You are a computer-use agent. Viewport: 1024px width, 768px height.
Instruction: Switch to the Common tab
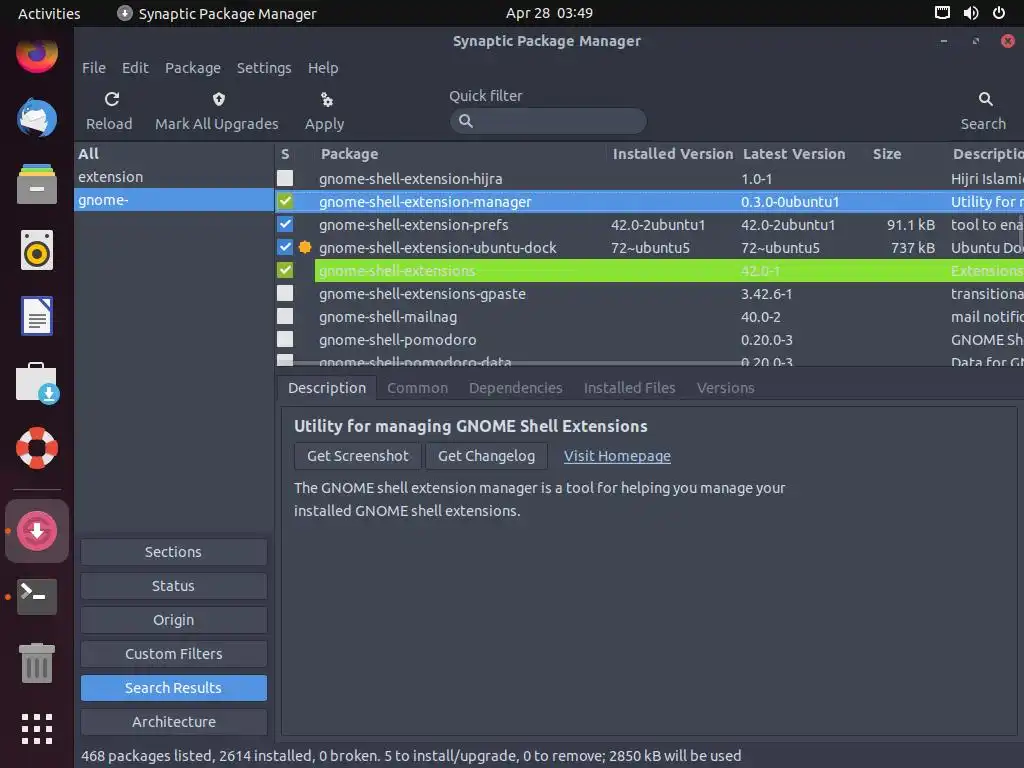click(417, 388)
